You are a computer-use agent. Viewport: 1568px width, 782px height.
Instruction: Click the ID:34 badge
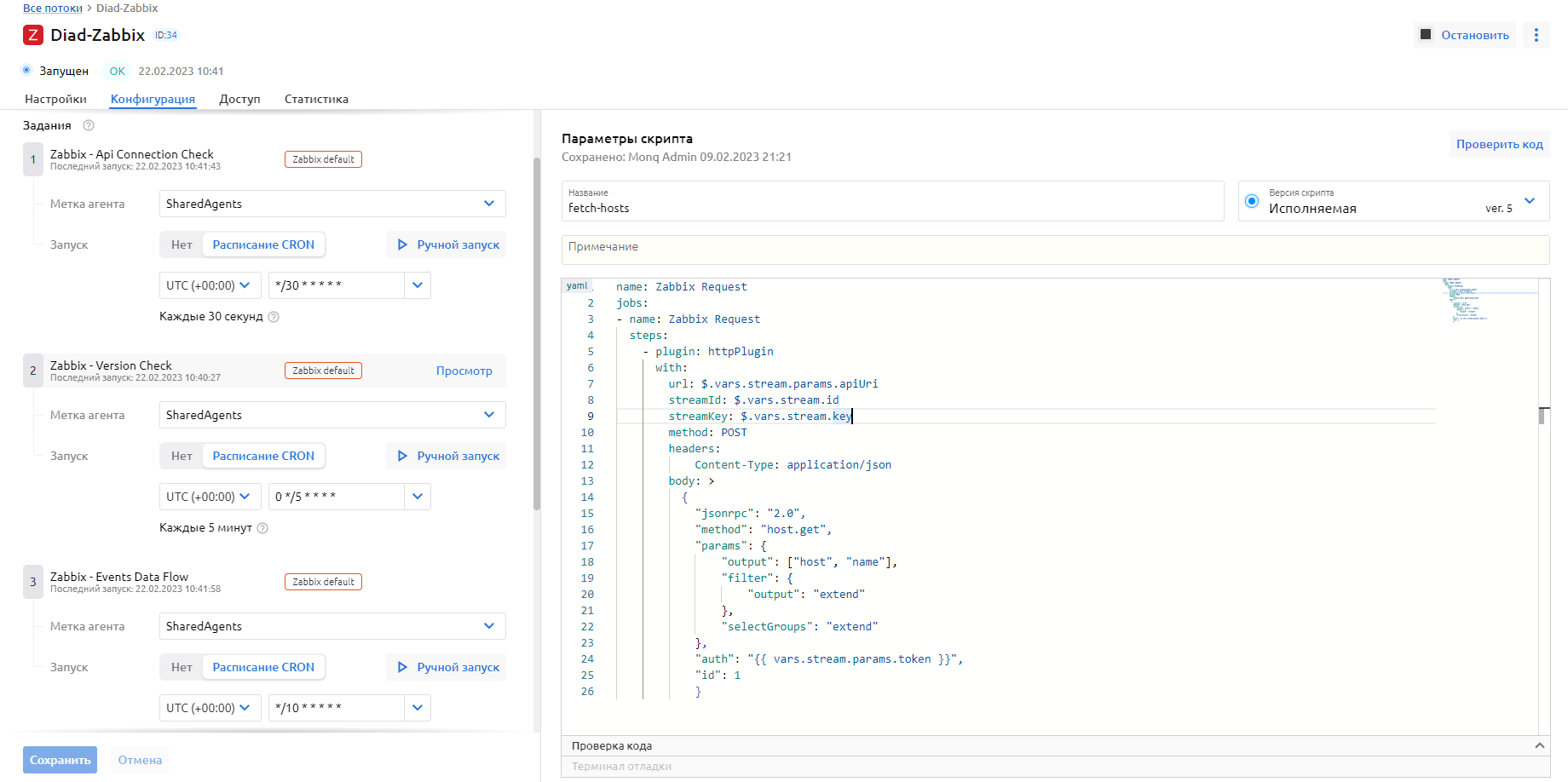[166, 35]
